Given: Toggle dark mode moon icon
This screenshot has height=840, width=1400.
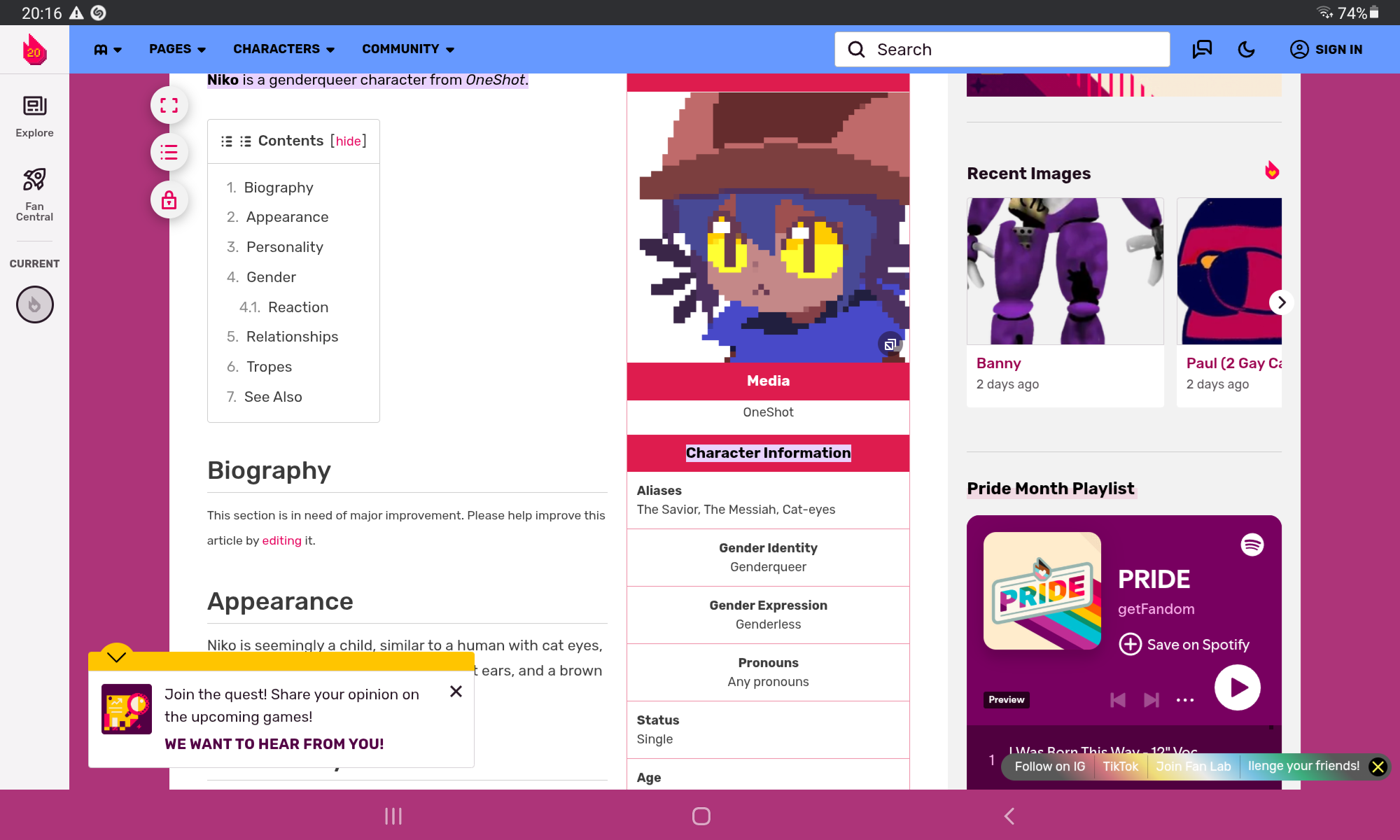Looking at the screenshot, I should tap(1247, 50).
